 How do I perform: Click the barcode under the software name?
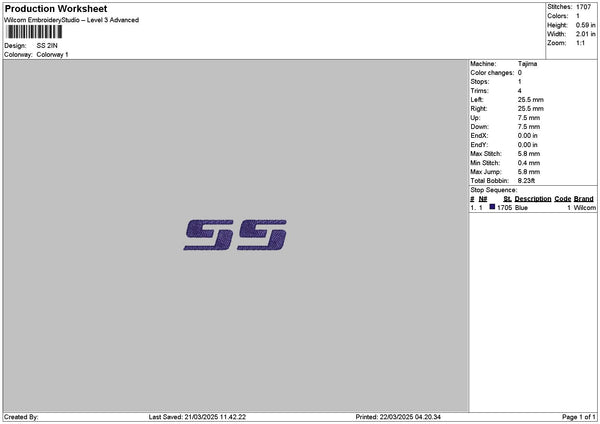[x=34, y=31]
